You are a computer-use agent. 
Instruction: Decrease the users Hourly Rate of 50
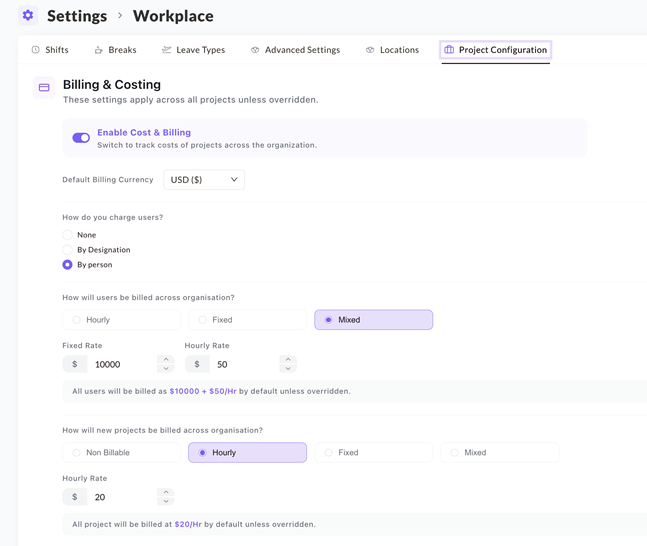pos(288,369)
